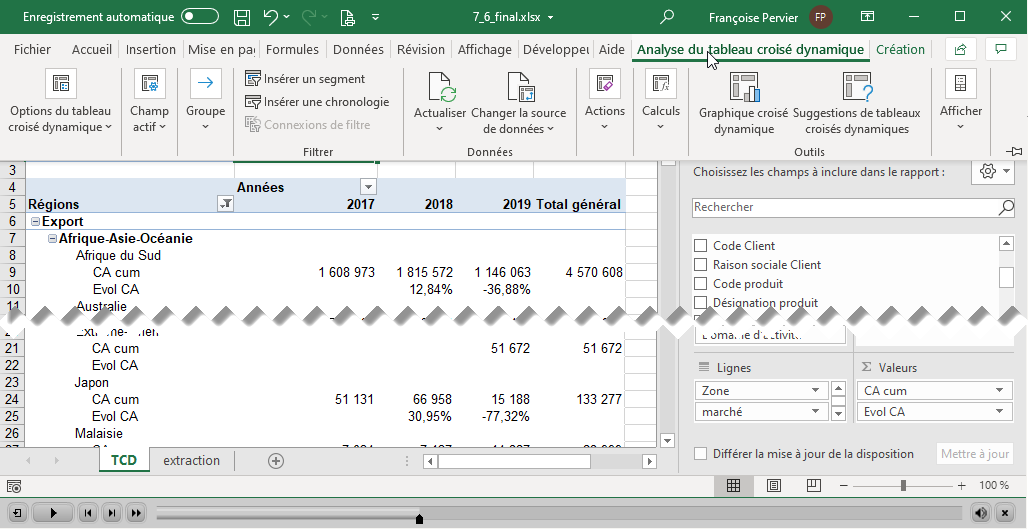Click the zoom slider handle

(x=903, y=485)
